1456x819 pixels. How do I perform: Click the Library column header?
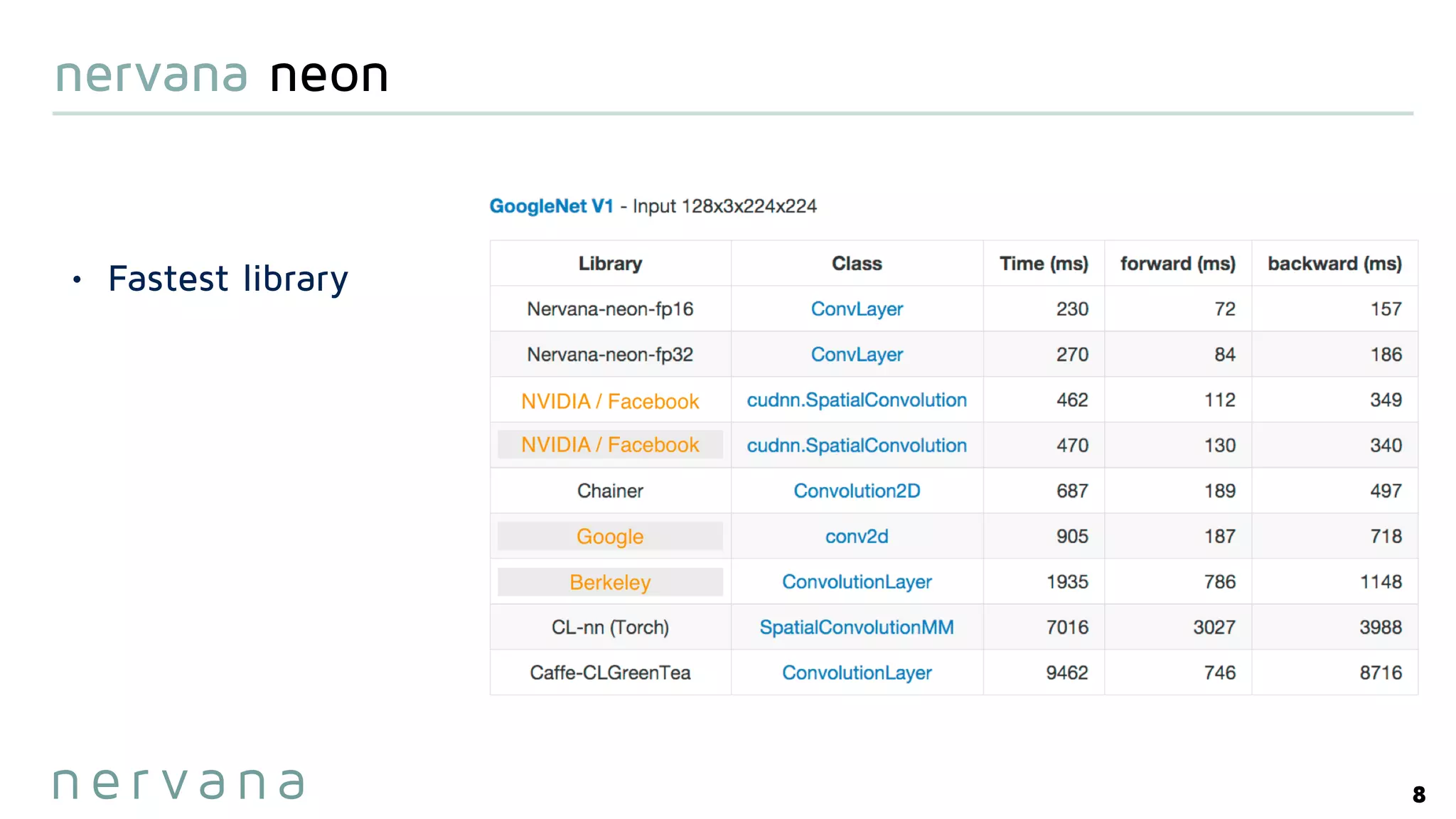point(610,264)
